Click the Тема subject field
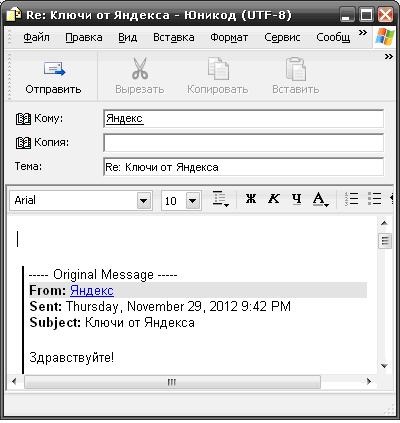400x423 pixels. (x=244, y=167)
